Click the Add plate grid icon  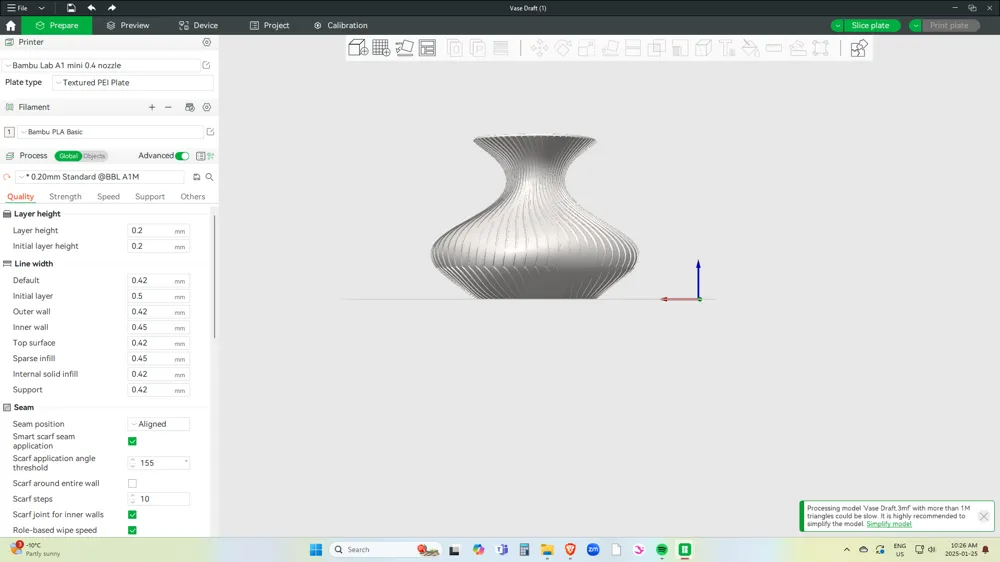click(x=381, y=48)
